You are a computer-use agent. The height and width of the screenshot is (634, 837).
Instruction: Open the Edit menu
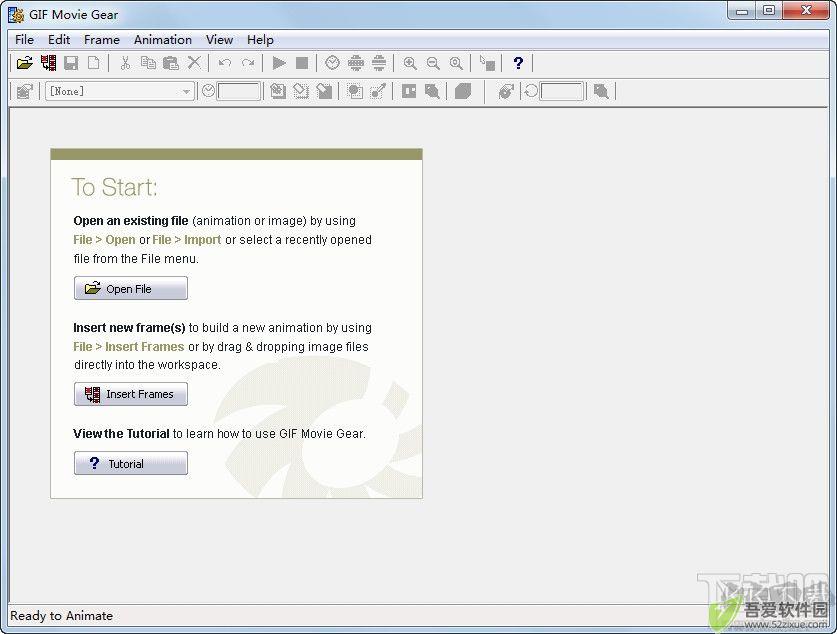(59, 39)
